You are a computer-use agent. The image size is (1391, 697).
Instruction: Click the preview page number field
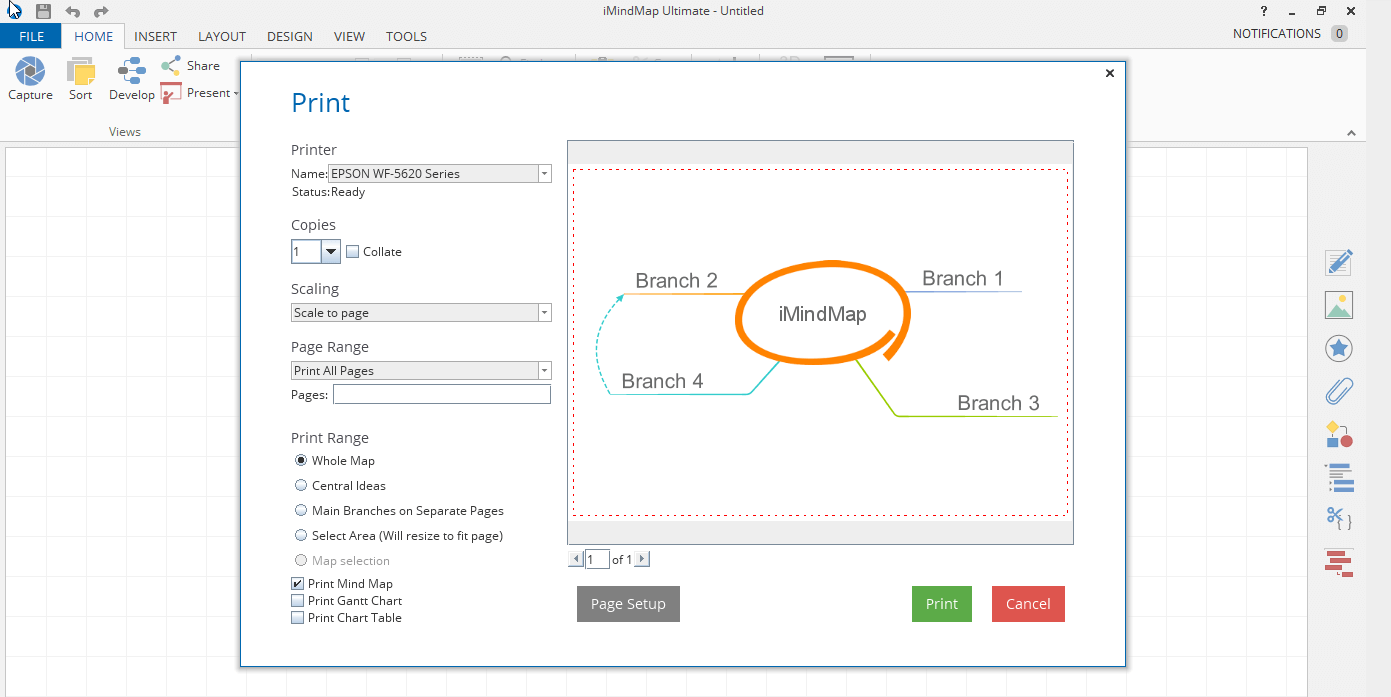click(597, 560)
